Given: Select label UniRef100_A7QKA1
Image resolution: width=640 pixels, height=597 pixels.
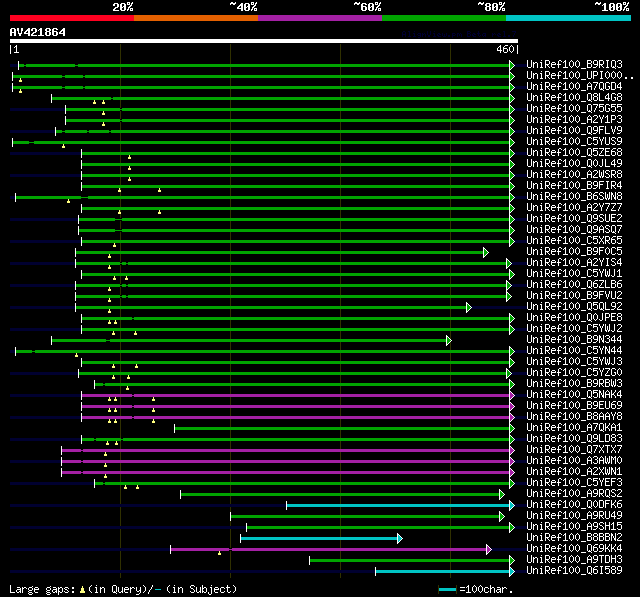Looking at the screenshot, I should tap(574, 428).
